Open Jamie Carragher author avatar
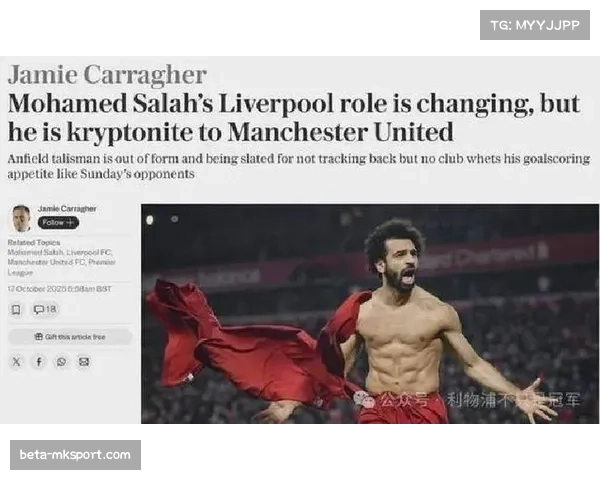600x480 pixels. [x=21, y=219]
